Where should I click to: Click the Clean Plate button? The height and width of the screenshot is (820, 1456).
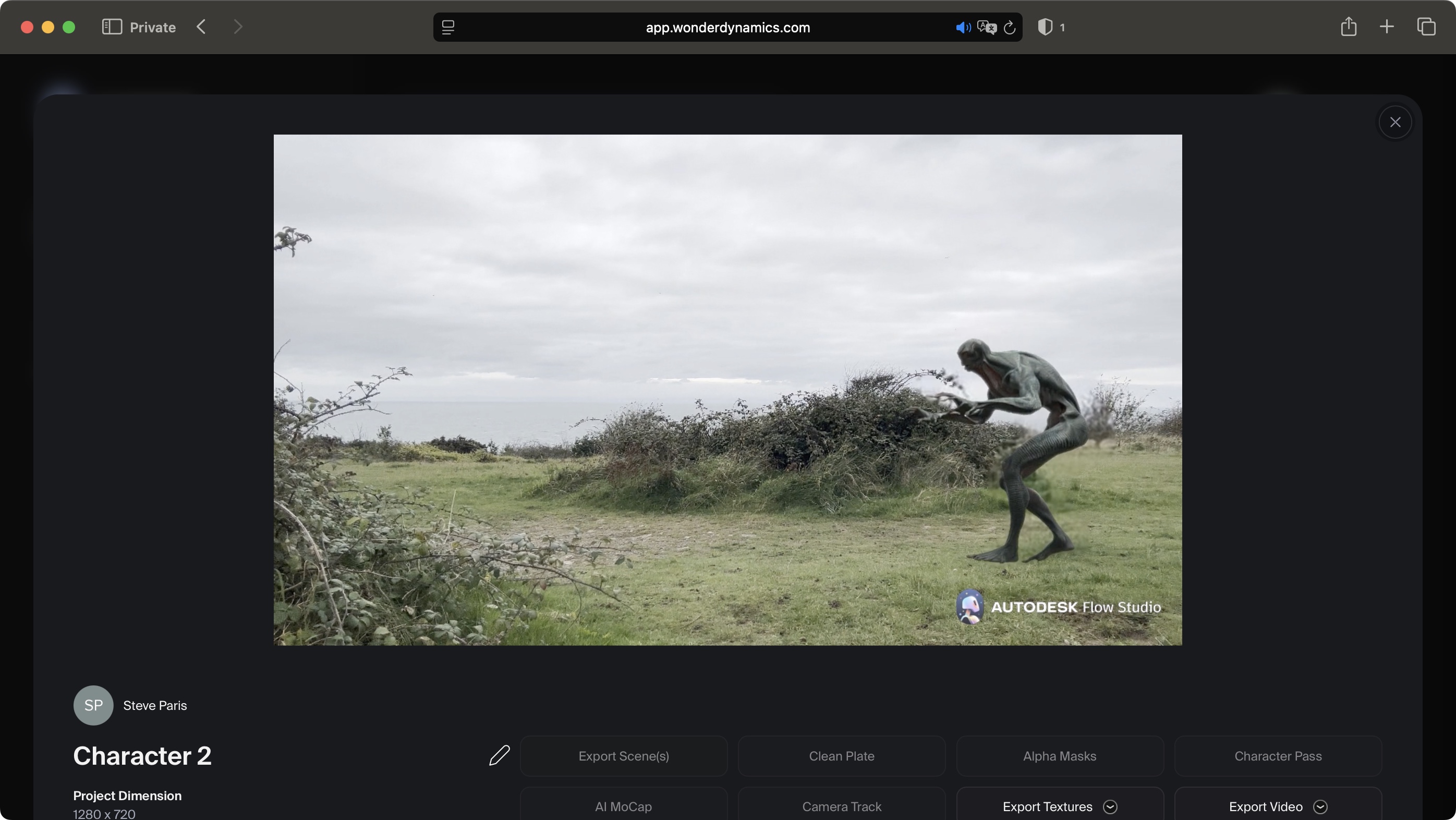(x=841, y=755)
